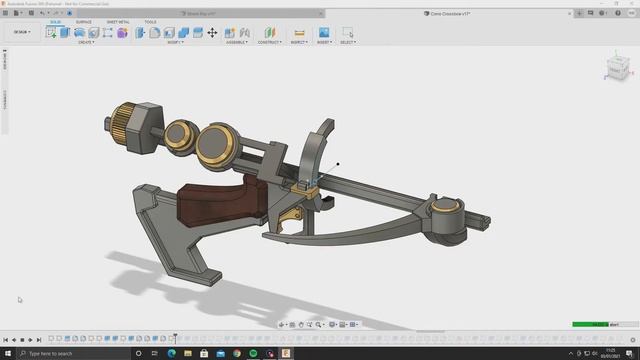Screen dimensions: 640x360
Task: Click the New Component assemble icon
Action: coord(230,33)
